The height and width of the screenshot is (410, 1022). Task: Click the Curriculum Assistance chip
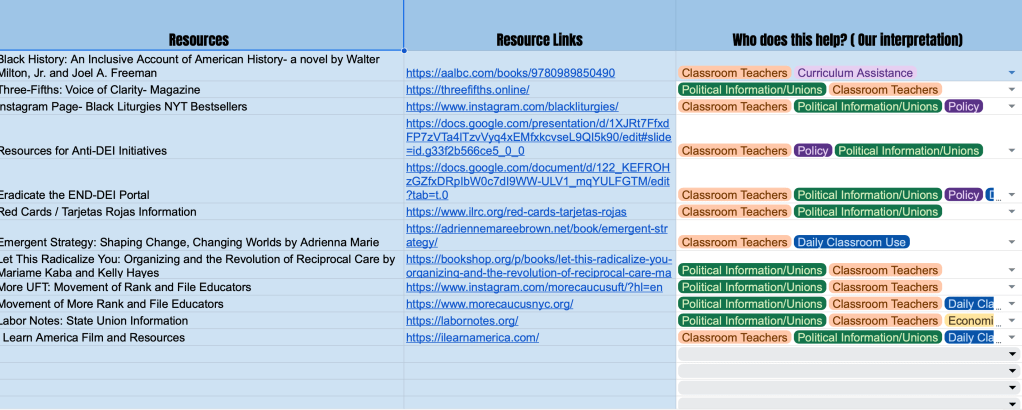[855, 73]
